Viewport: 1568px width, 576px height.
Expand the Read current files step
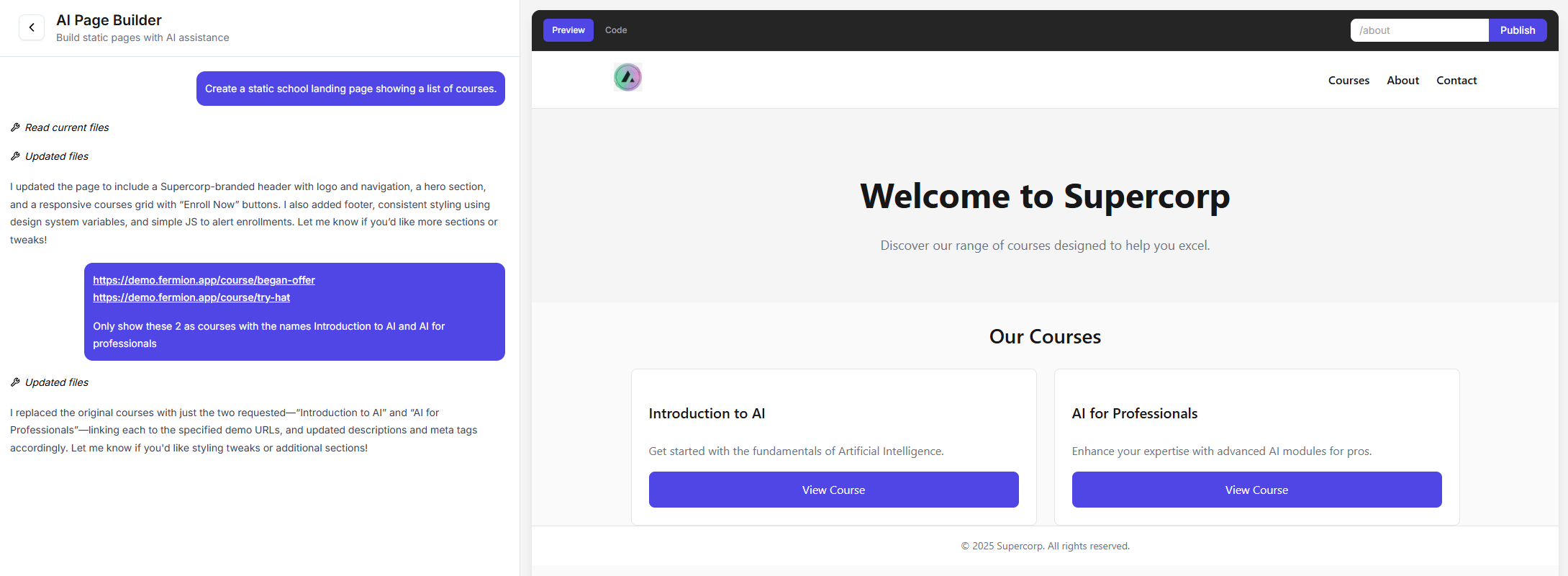67,127
